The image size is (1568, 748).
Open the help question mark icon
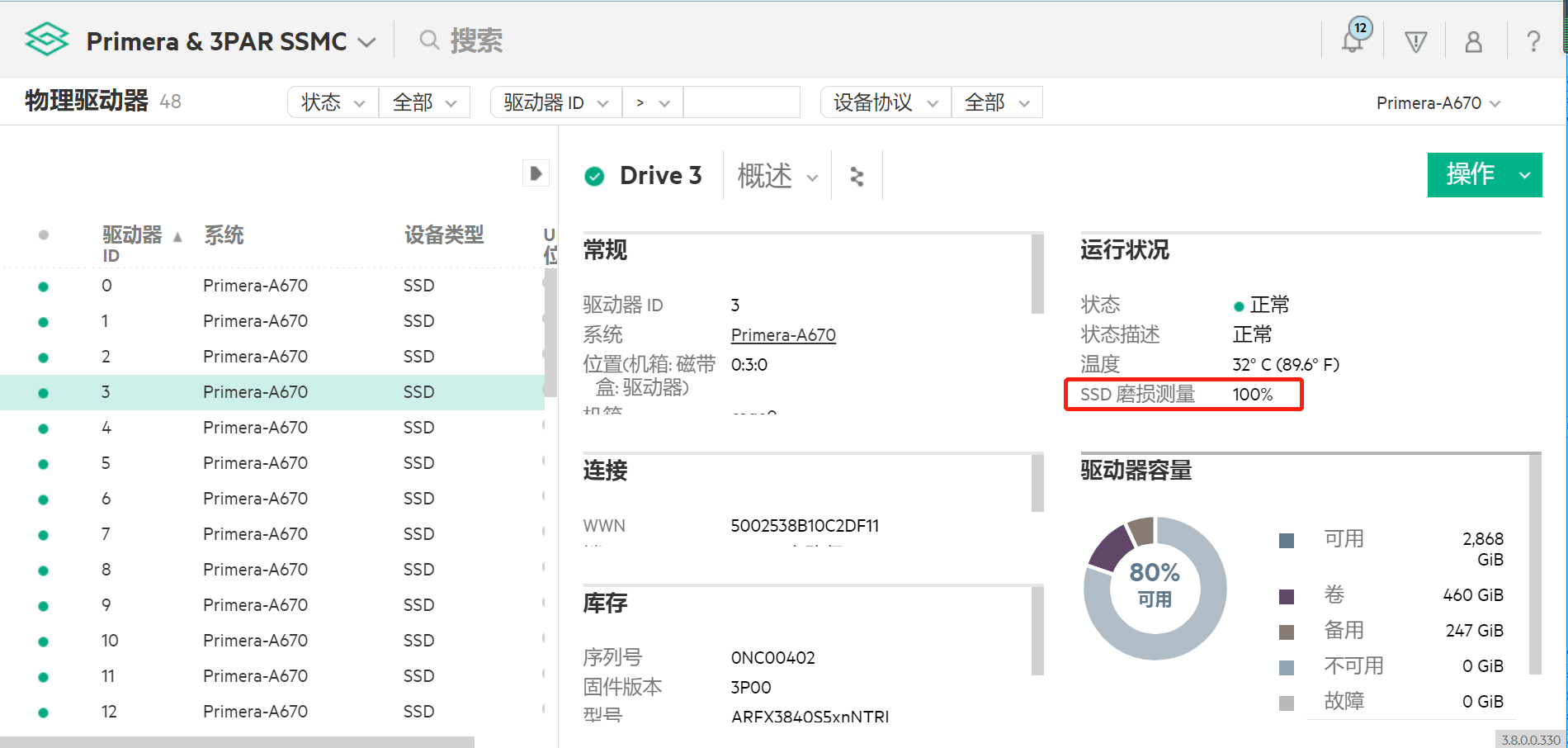(1533, 41)
